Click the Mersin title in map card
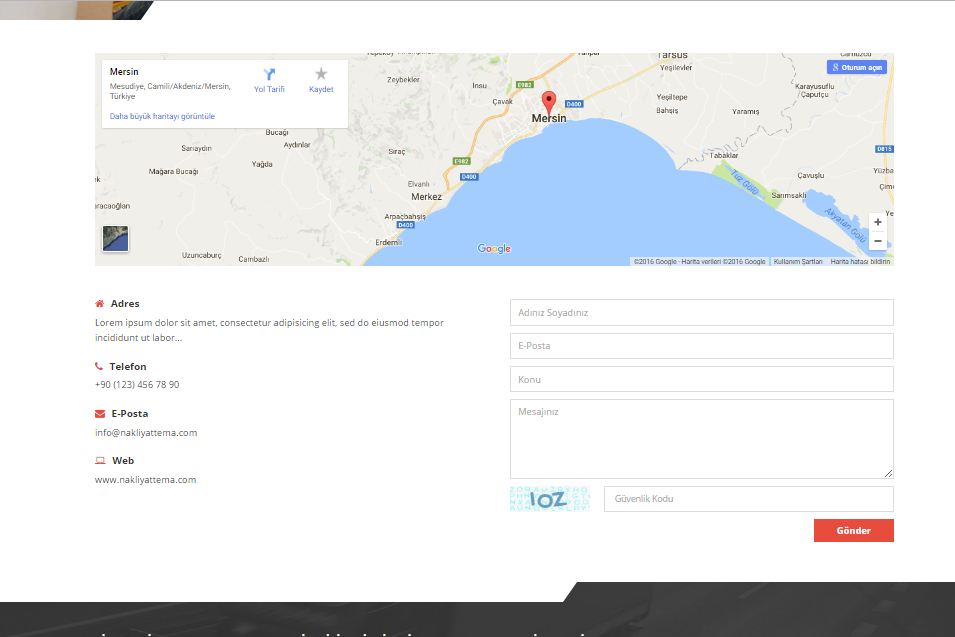 [124, 72]
